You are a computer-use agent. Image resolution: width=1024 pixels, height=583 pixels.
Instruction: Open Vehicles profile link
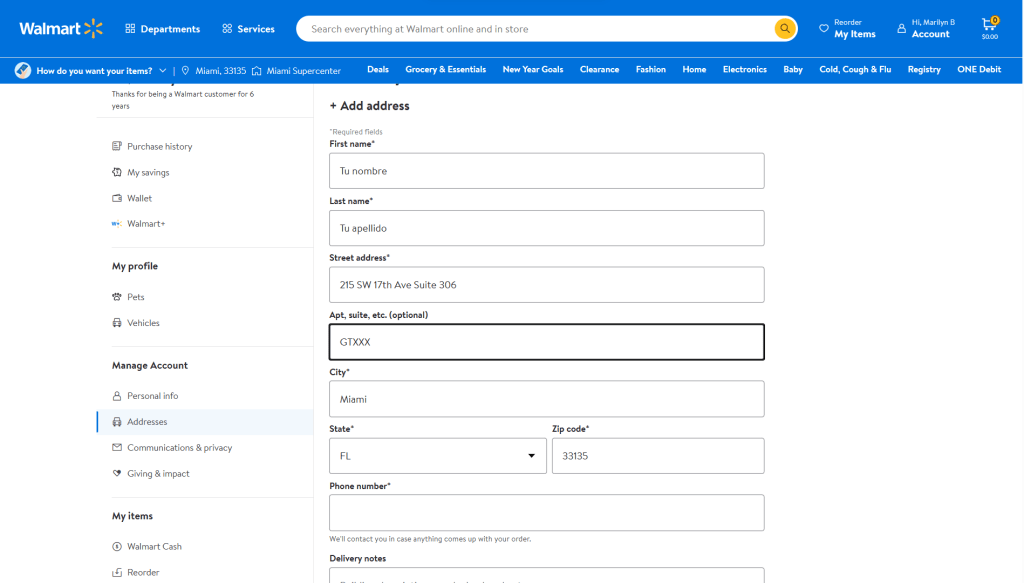tap(143, 323)
